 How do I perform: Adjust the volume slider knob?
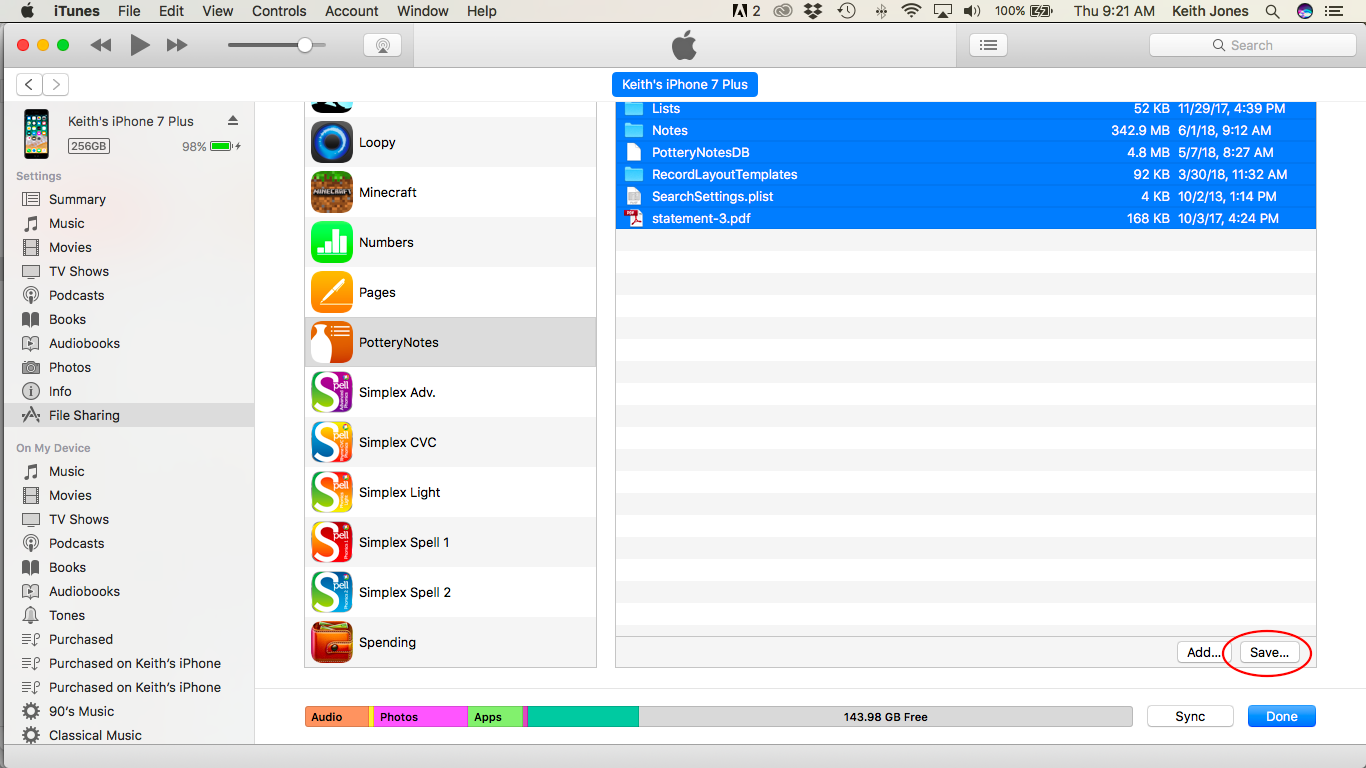click(305, 45)
